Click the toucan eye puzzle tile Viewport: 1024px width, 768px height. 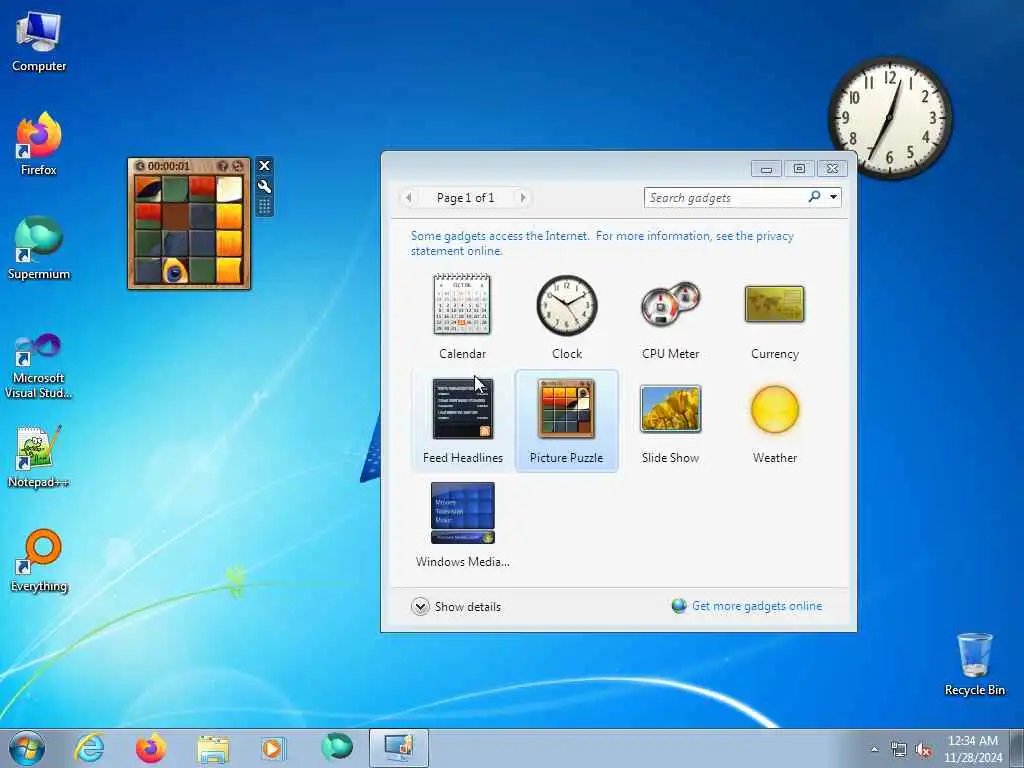[x=175, y=272]
